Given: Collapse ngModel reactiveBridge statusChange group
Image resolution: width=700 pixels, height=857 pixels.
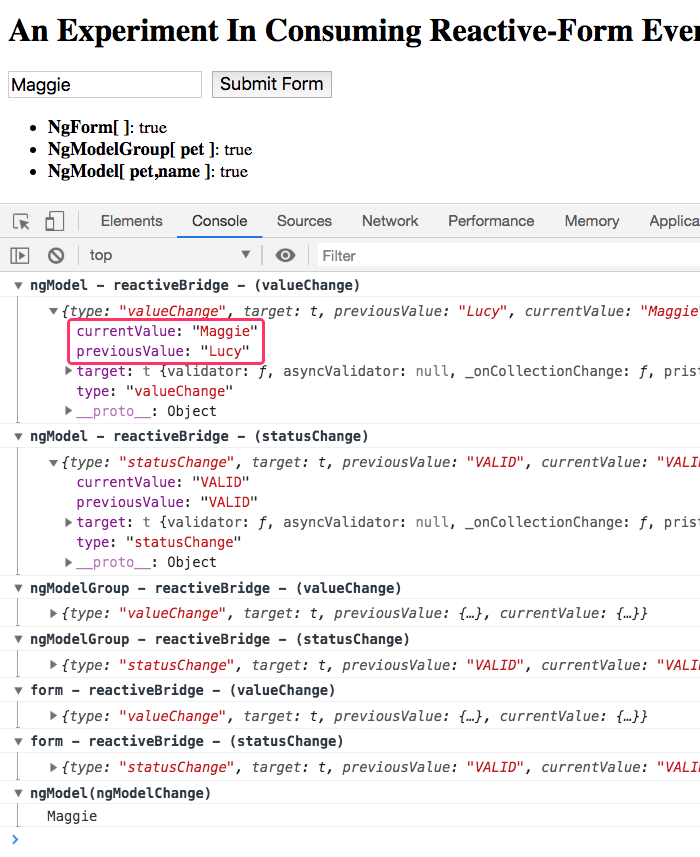Looking at the screenshot, I should [x=18, y=436].
